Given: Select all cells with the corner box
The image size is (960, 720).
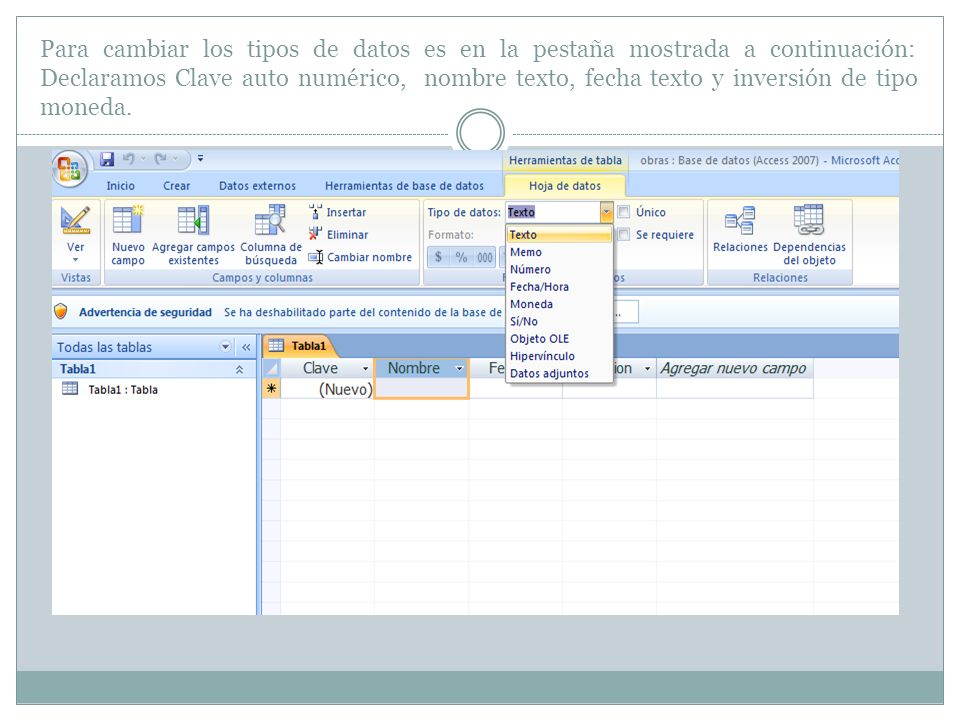Looking at the screenshot, I should 271,368.
